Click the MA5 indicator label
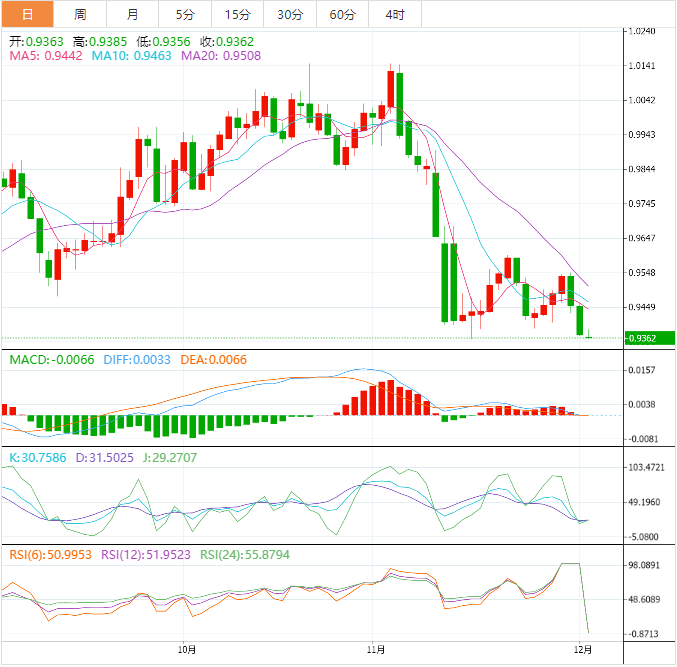 pyautogui.click(x=46, y=56)
